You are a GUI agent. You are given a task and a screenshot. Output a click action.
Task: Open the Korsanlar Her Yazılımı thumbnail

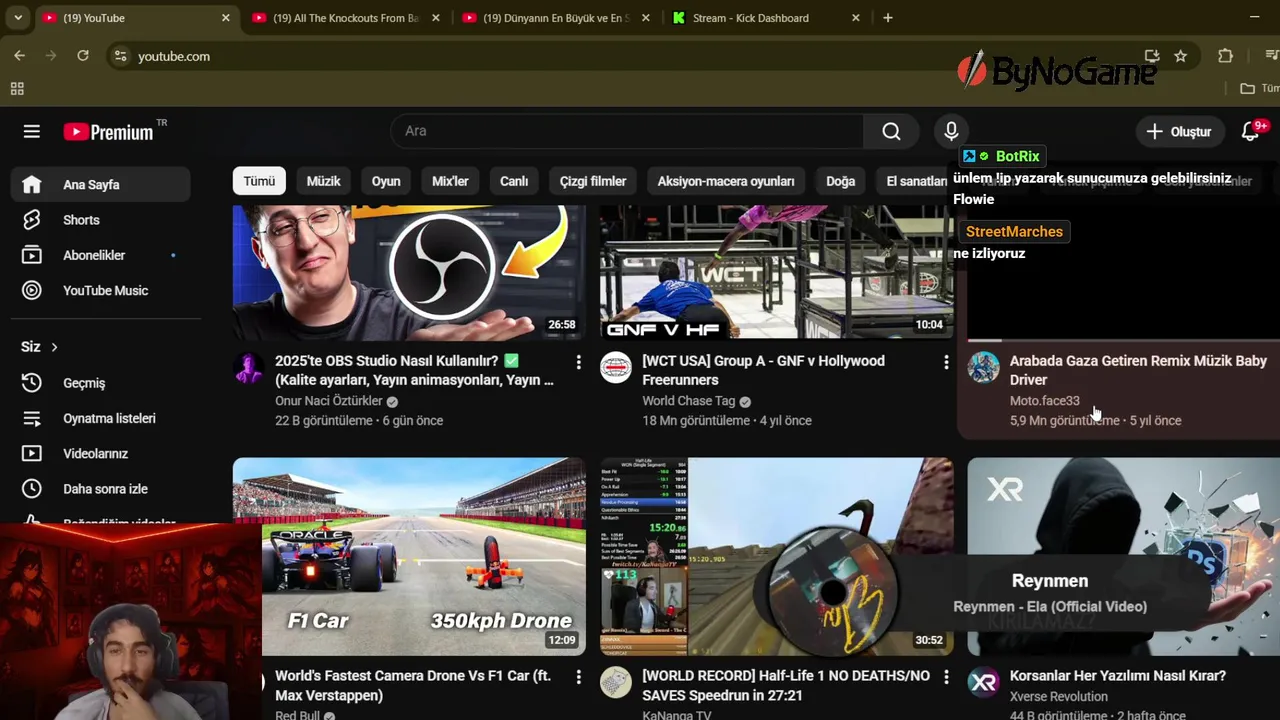tap(1123, 556)
